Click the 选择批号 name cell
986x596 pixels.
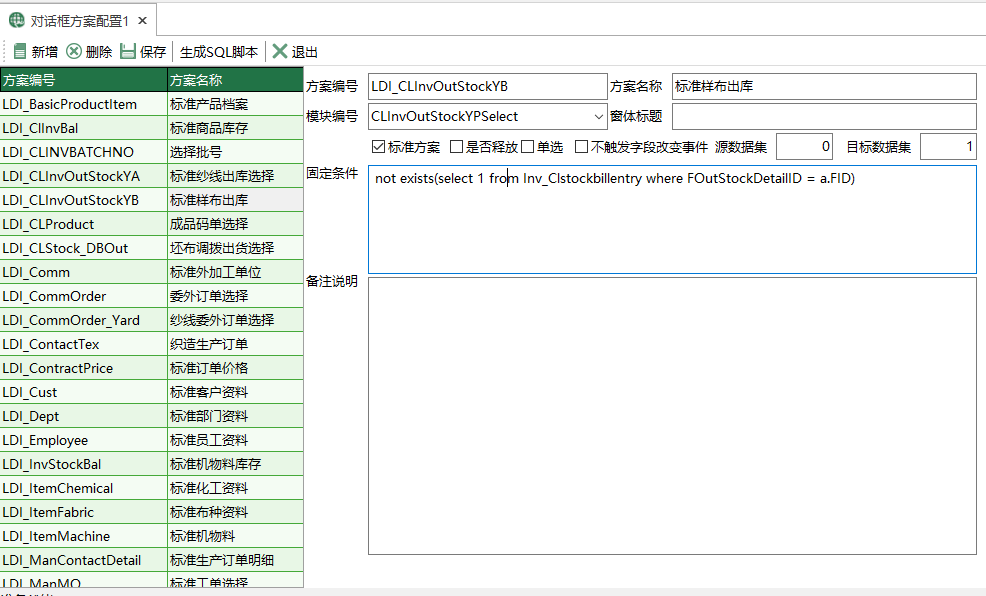point(235,152)
